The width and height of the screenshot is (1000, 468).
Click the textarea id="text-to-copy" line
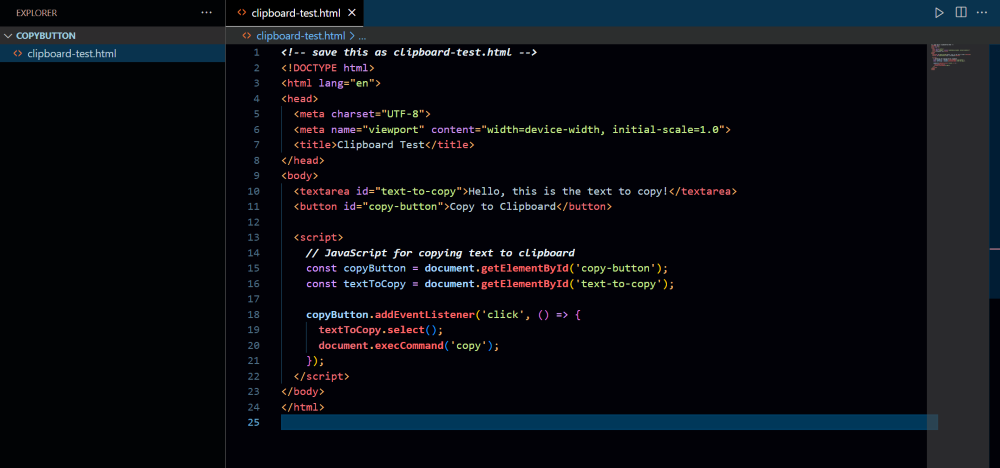tap(515, 191)
